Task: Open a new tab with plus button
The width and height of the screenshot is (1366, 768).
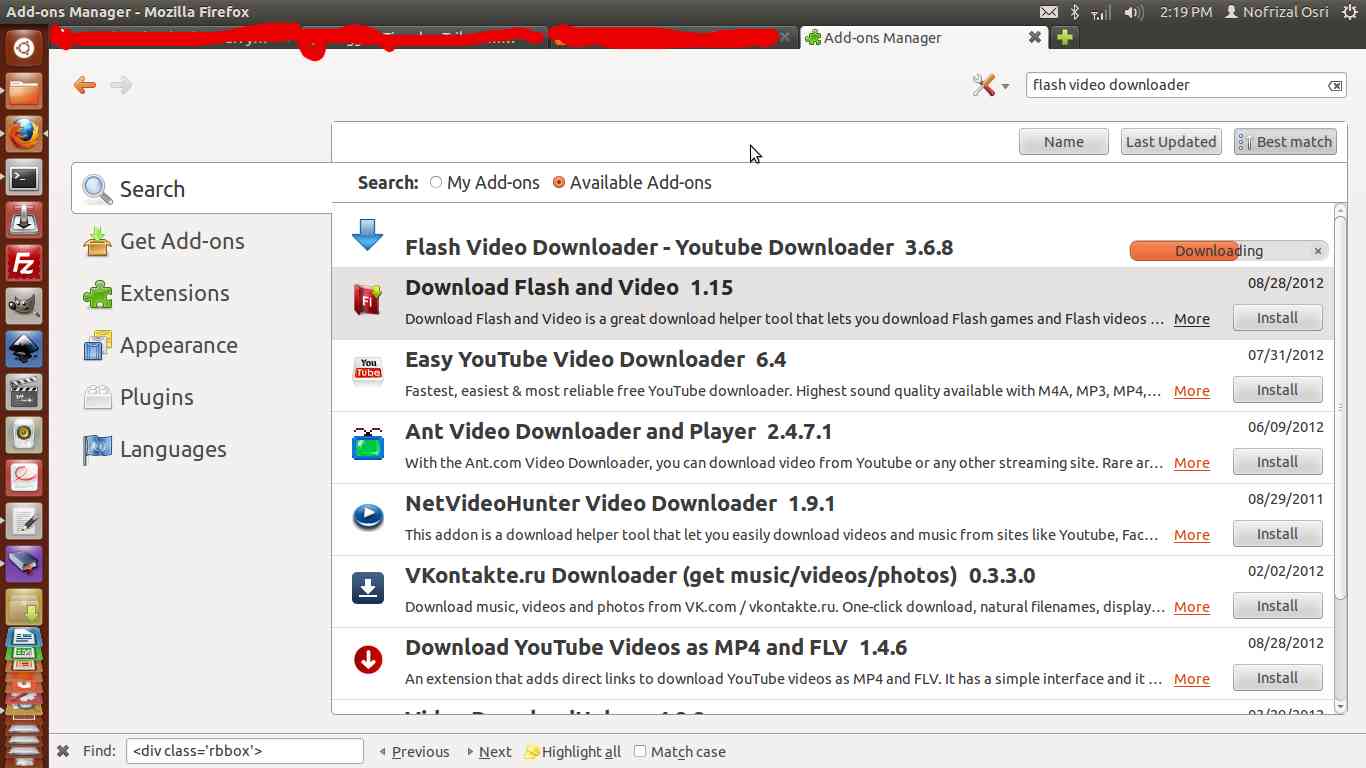Action: pos(1064,37)
